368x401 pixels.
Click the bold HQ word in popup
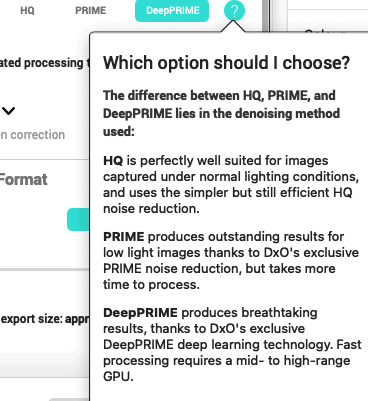pyautogui.click(x=113, y=161)
